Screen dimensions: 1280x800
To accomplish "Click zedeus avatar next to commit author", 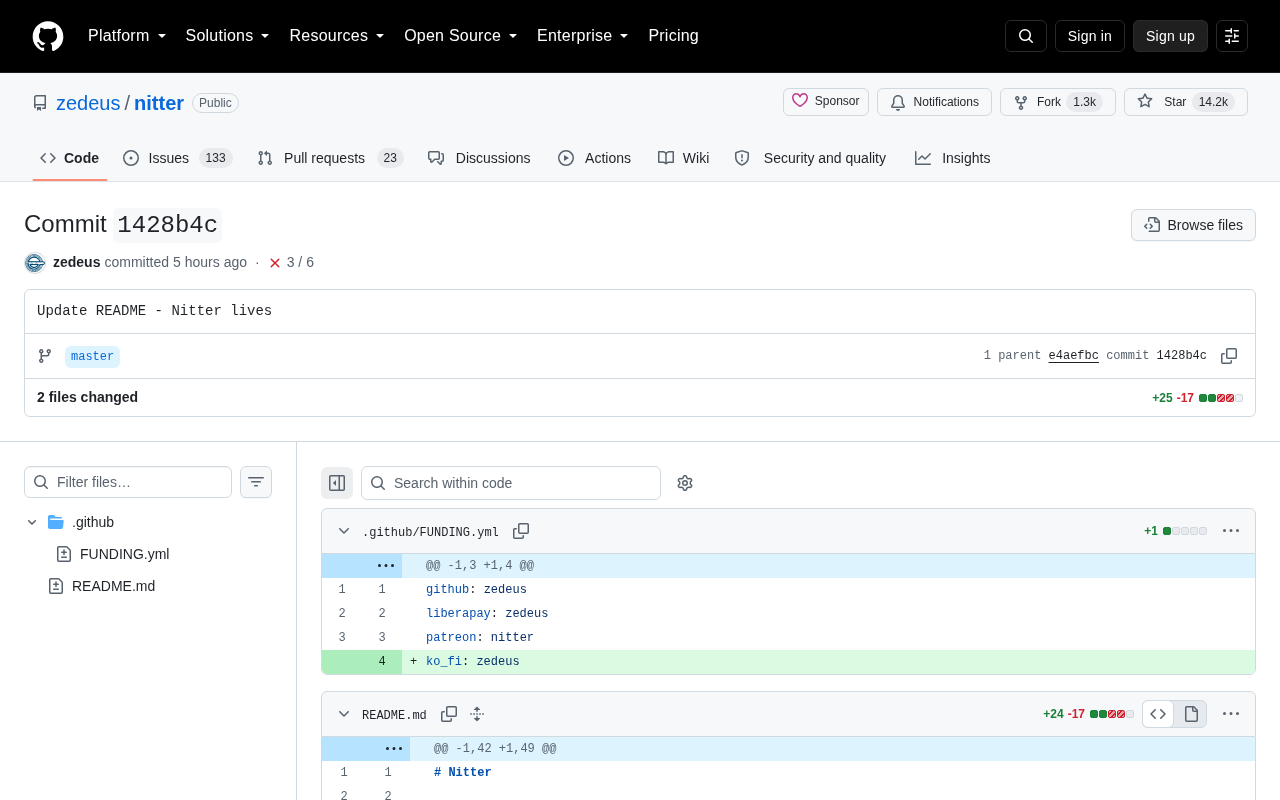I will point(35,263).
